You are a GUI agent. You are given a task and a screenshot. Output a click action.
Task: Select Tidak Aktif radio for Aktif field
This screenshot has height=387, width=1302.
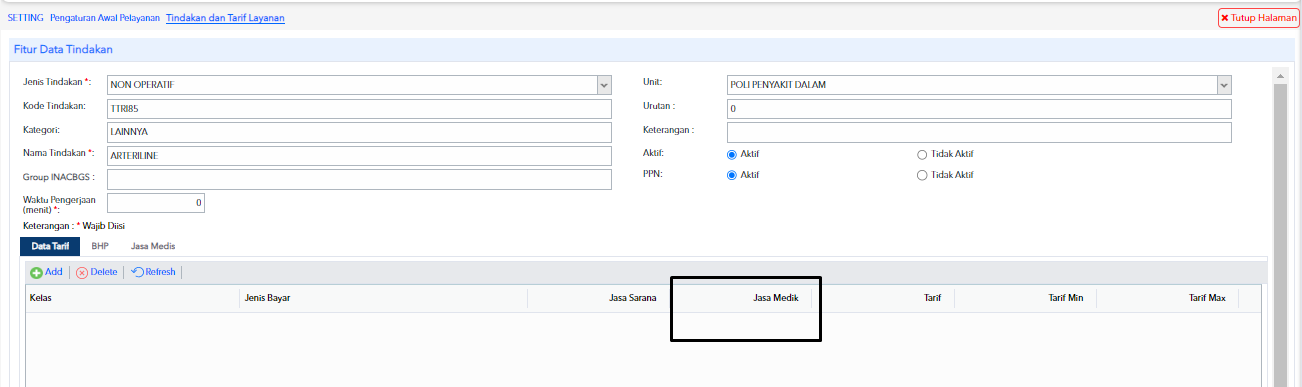tap(922, 154)
